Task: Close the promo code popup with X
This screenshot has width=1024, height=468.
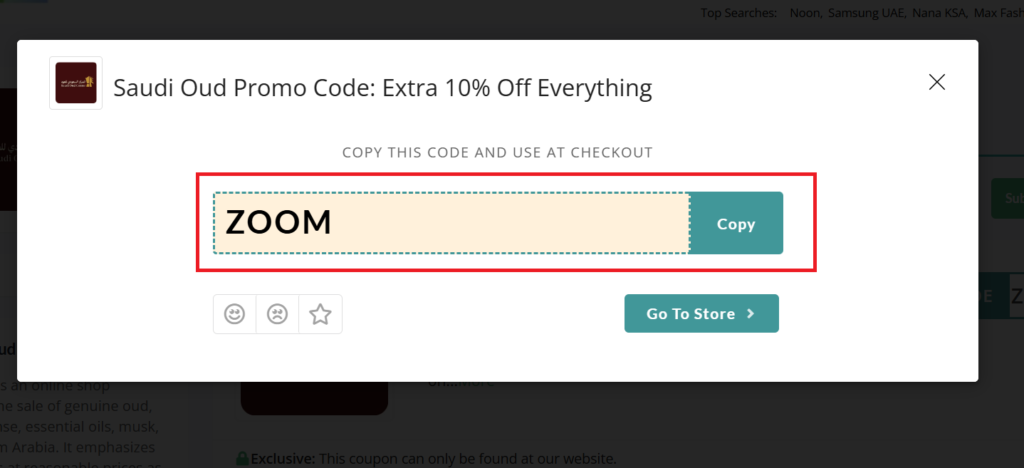Action: (x=937, y=82)
